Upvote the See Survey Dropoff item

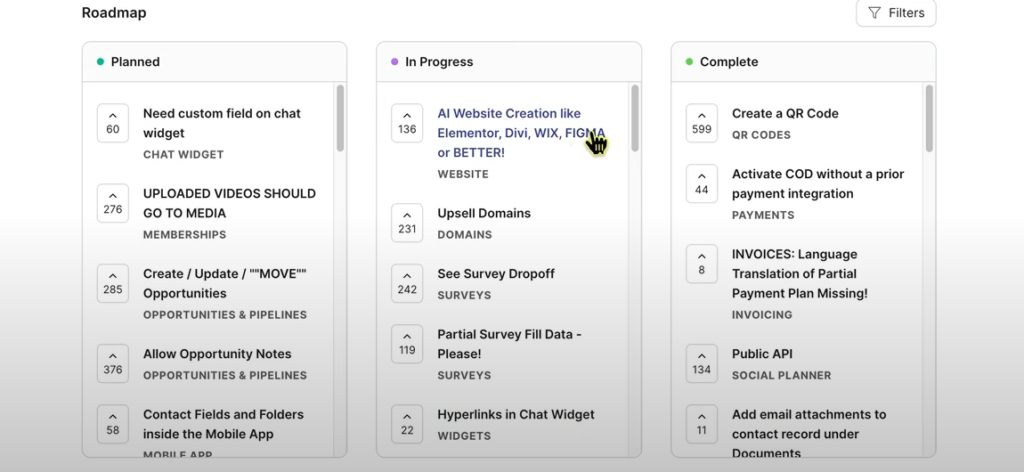click(407, 283)
